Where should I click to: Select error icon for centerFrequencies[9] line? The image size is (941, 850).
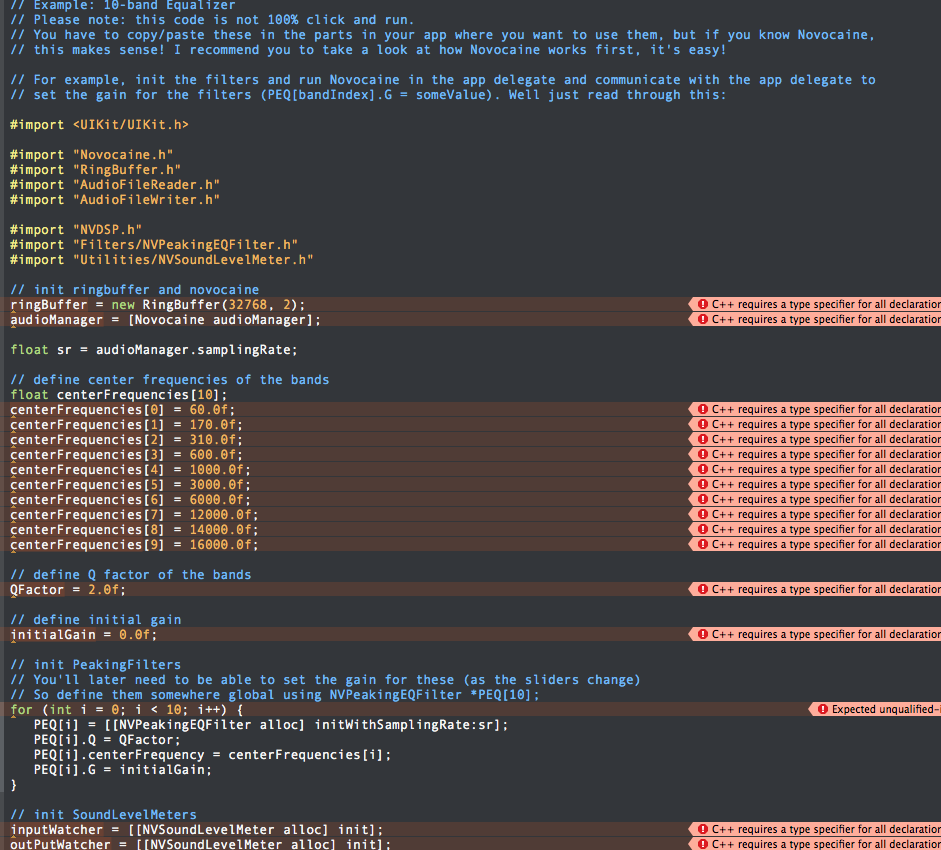point(703,544)
